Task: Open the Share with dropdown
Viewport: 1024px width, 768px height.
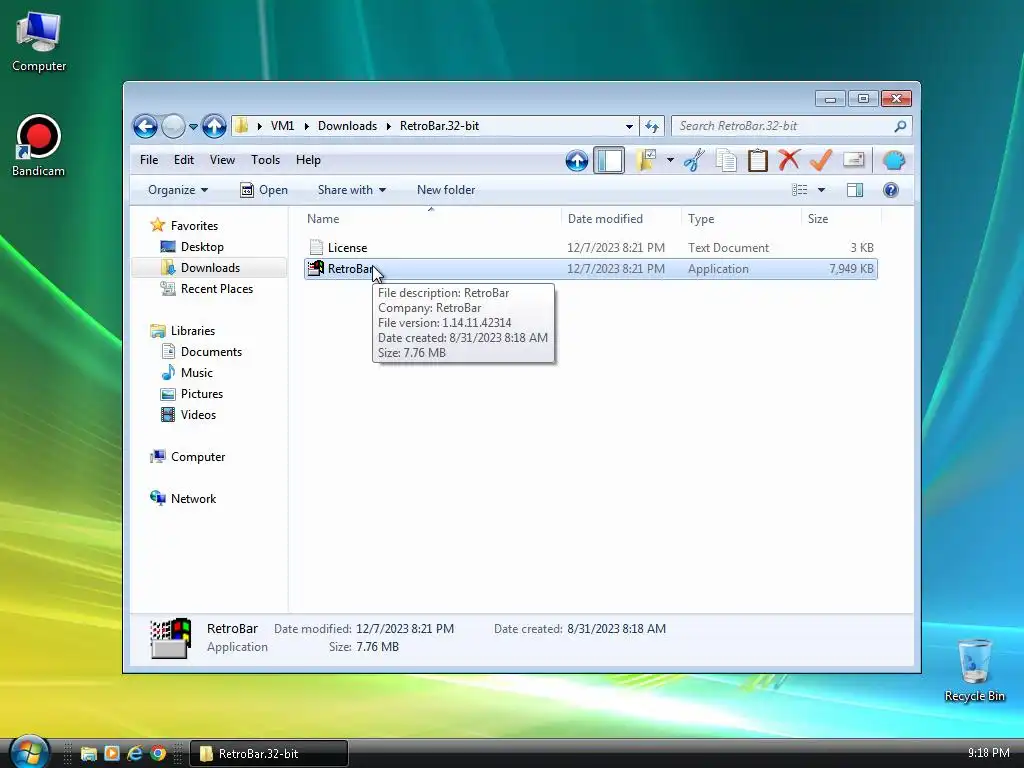Action: [351, 190]
